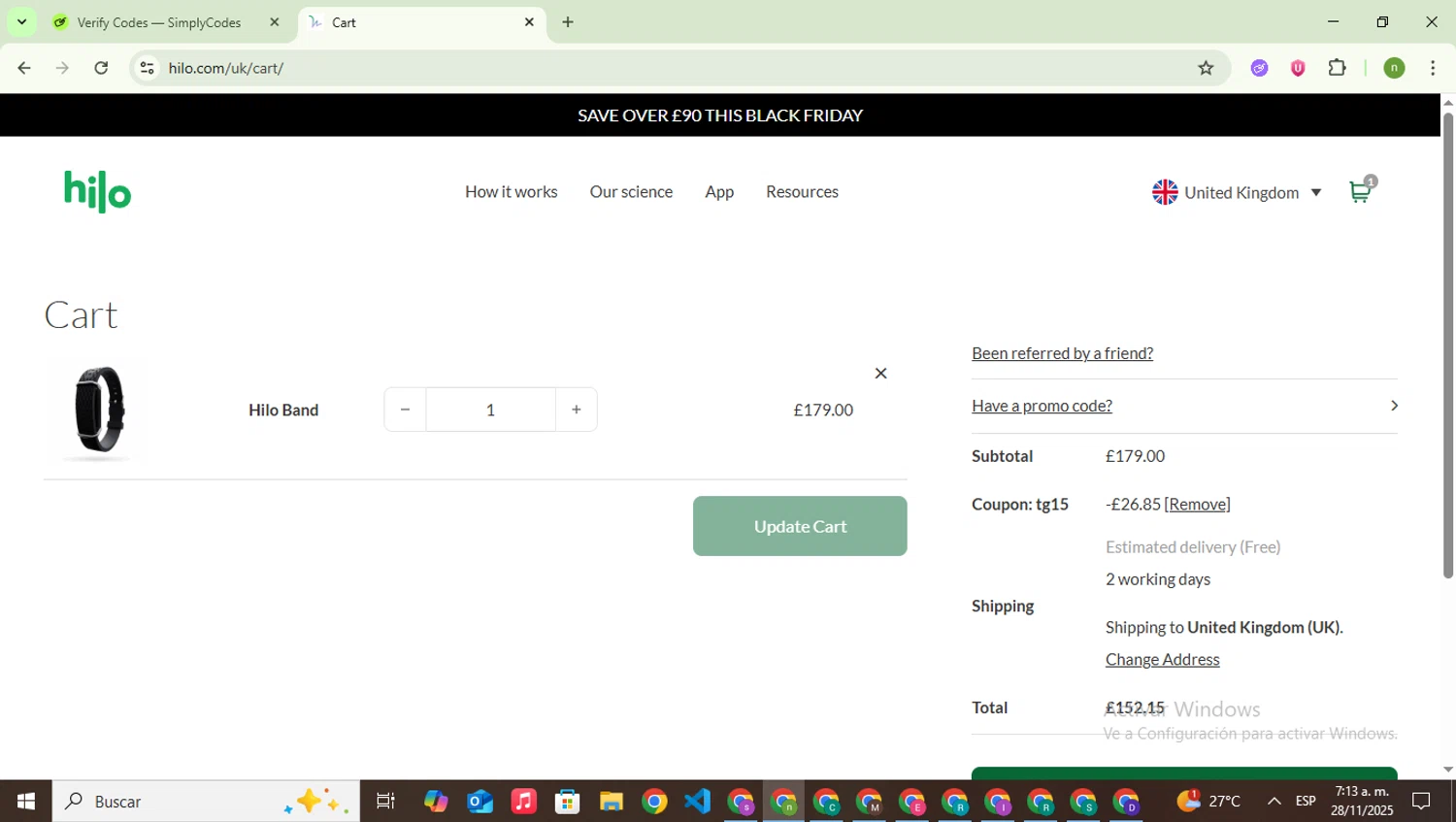Image resolution: width=1456 pixels, height=822 pixels.
Task: Open File Explorer from taskbar
Action: [x=611, y=802]
